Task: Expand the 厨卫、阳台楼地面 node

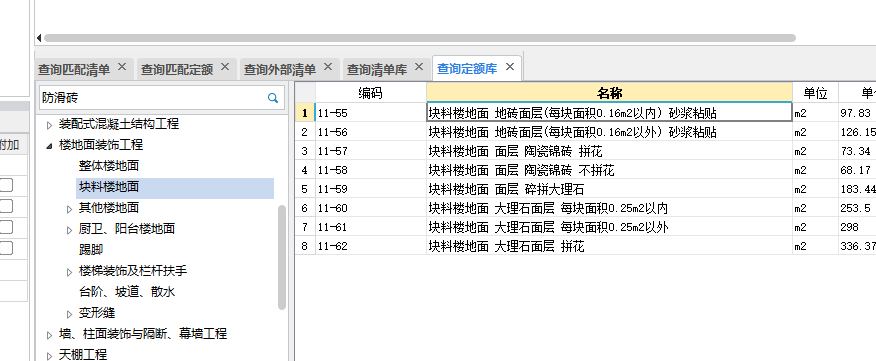Action: [x=69, y=230]
